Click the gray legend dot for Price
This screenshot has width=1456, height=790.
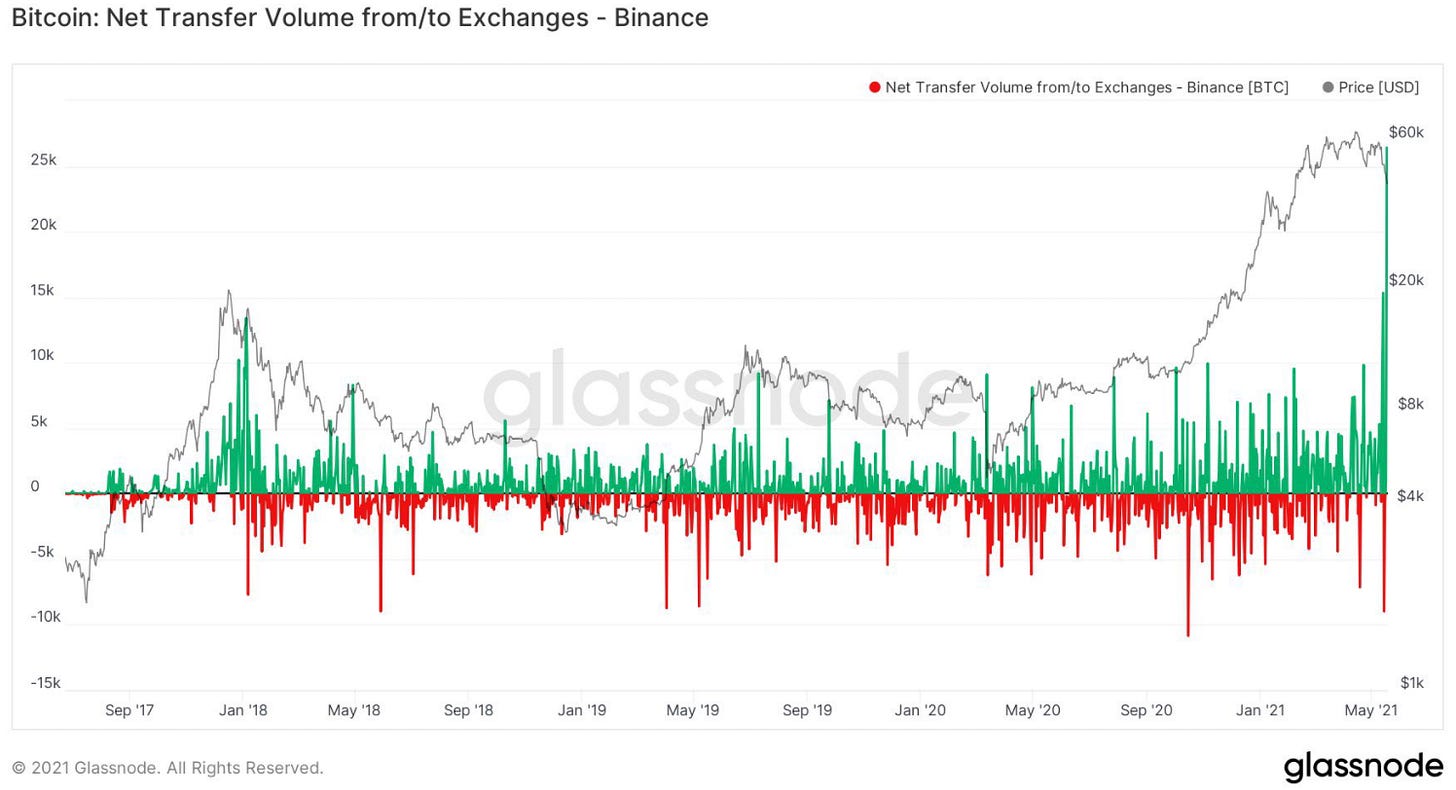(1327, 87)
